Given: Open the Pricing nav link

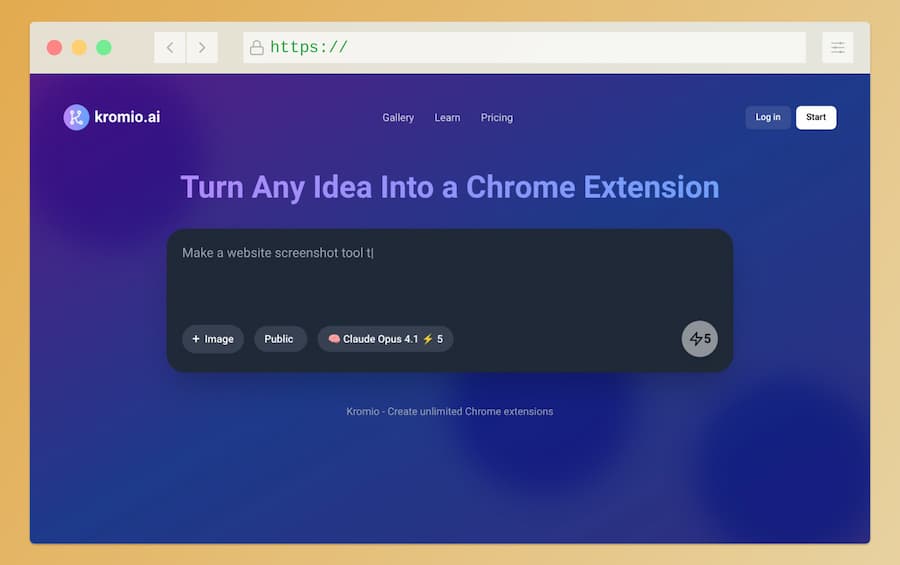Looking at the screenshot, I should [496, 118].
